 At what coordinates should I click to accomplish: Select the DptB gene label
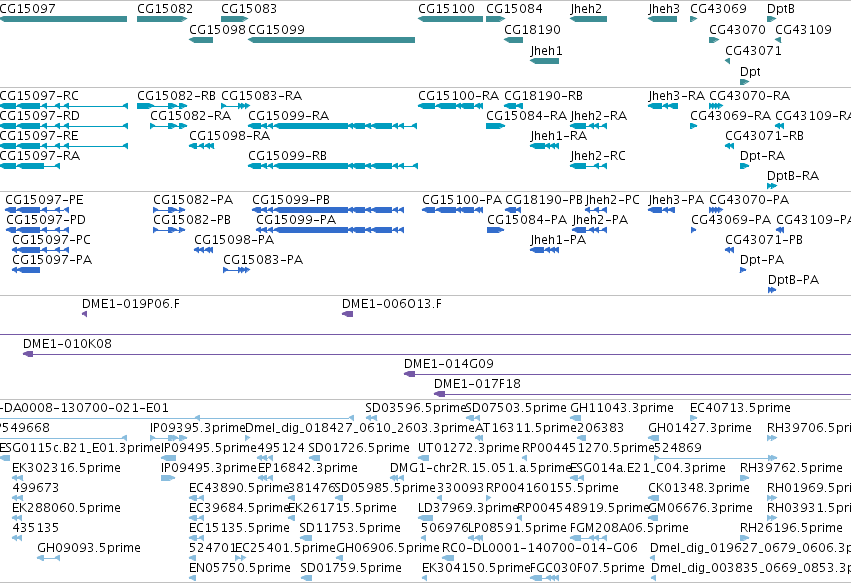pos(780,9)
